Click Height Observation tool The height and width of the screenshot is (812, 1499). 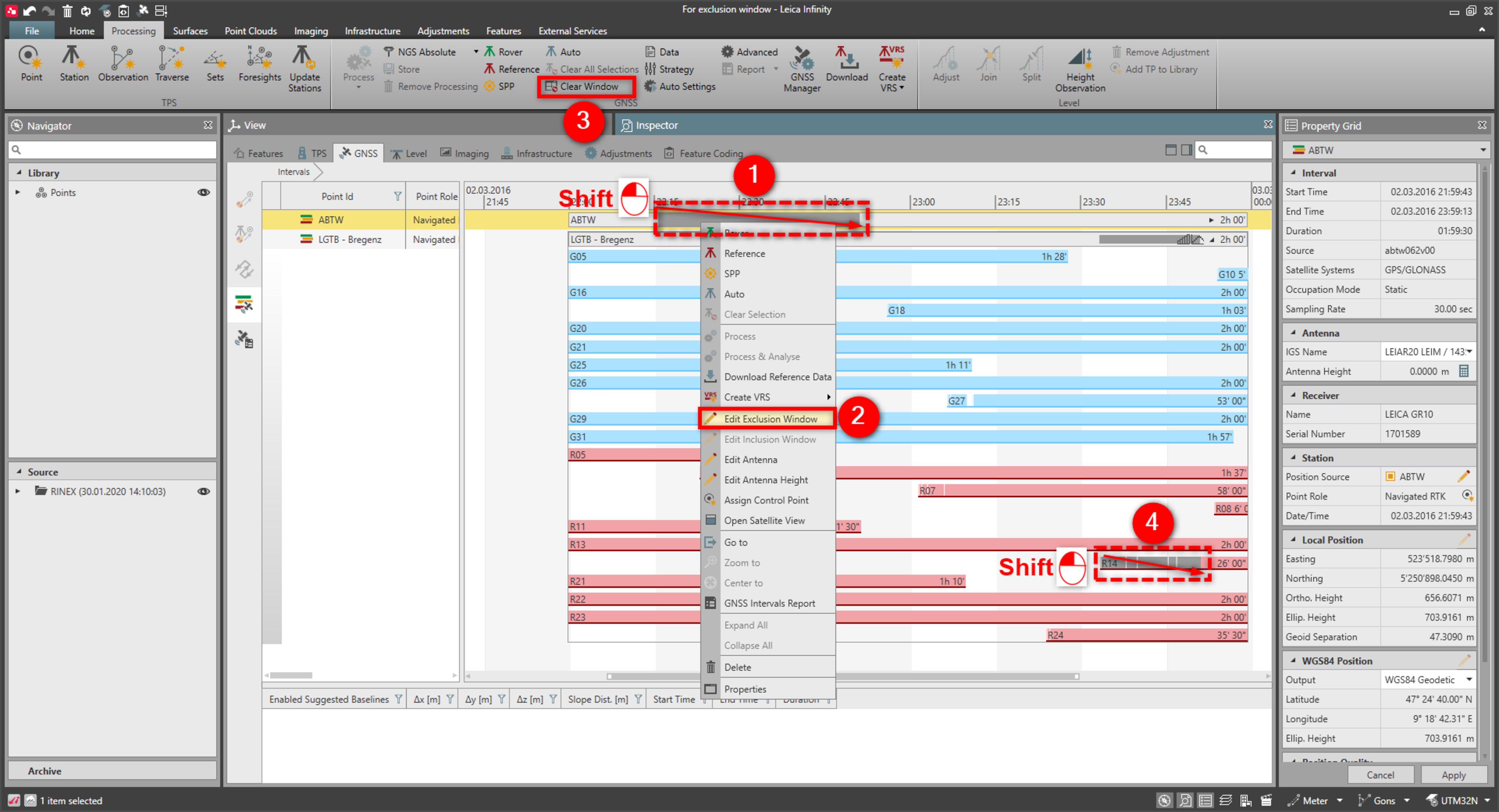pos(1080,69)
